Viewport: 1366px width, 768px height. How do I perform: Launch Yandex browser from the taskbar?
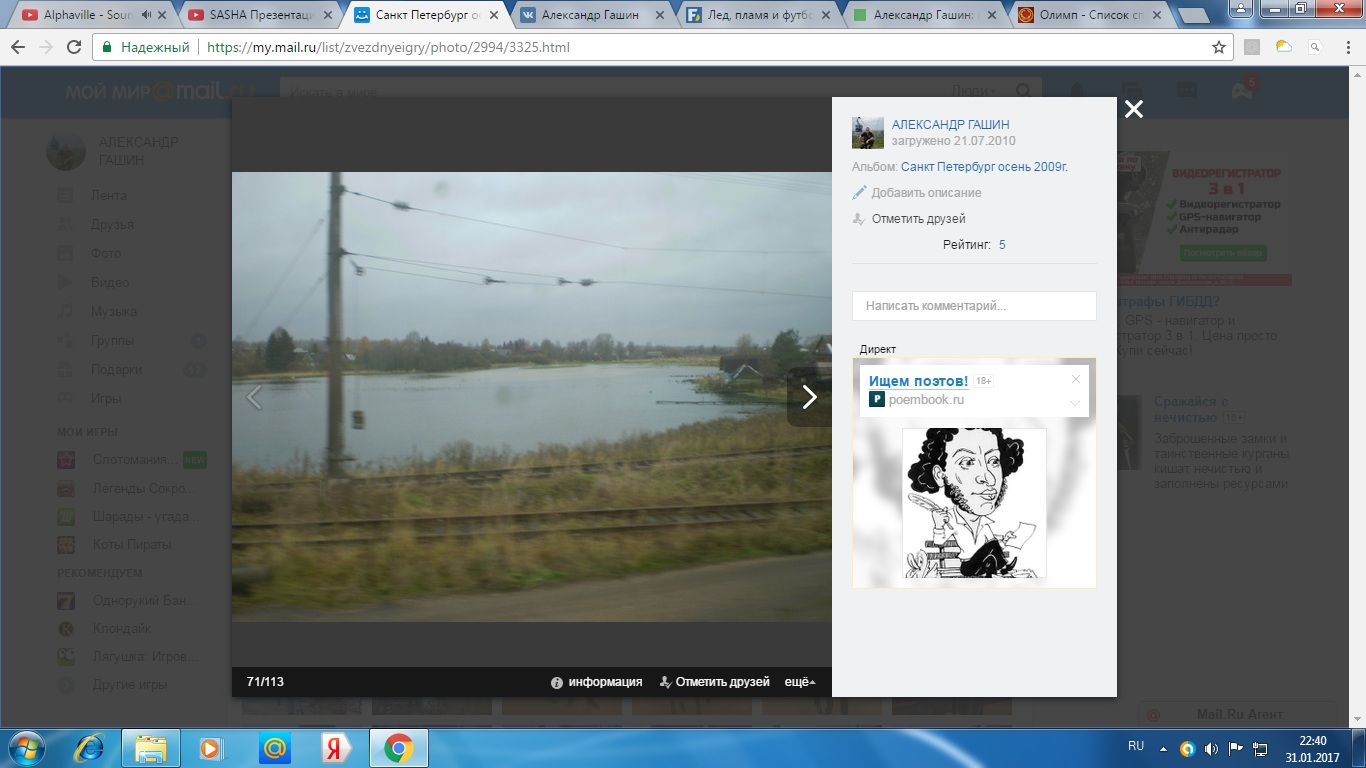click(335, 748)
